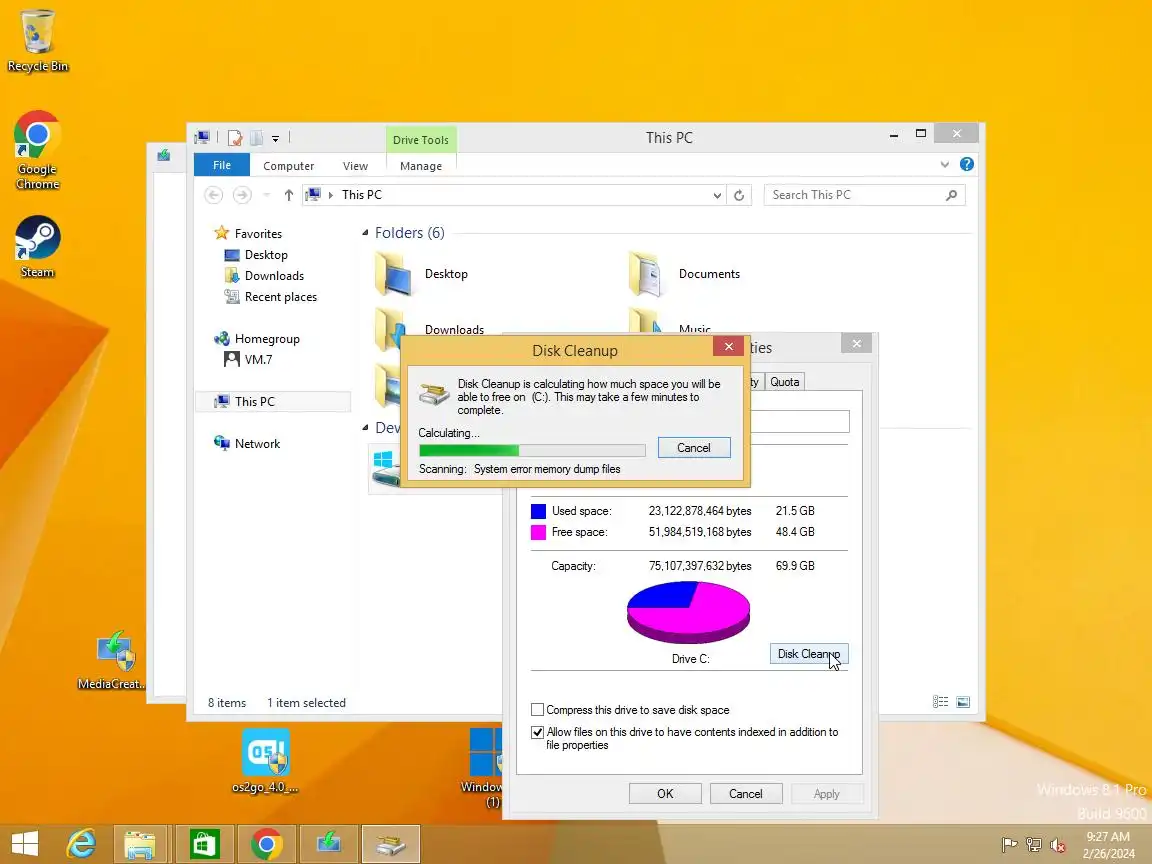Select Desktop under Favorites
1152x864 pixels.
[x=256, y=255]
